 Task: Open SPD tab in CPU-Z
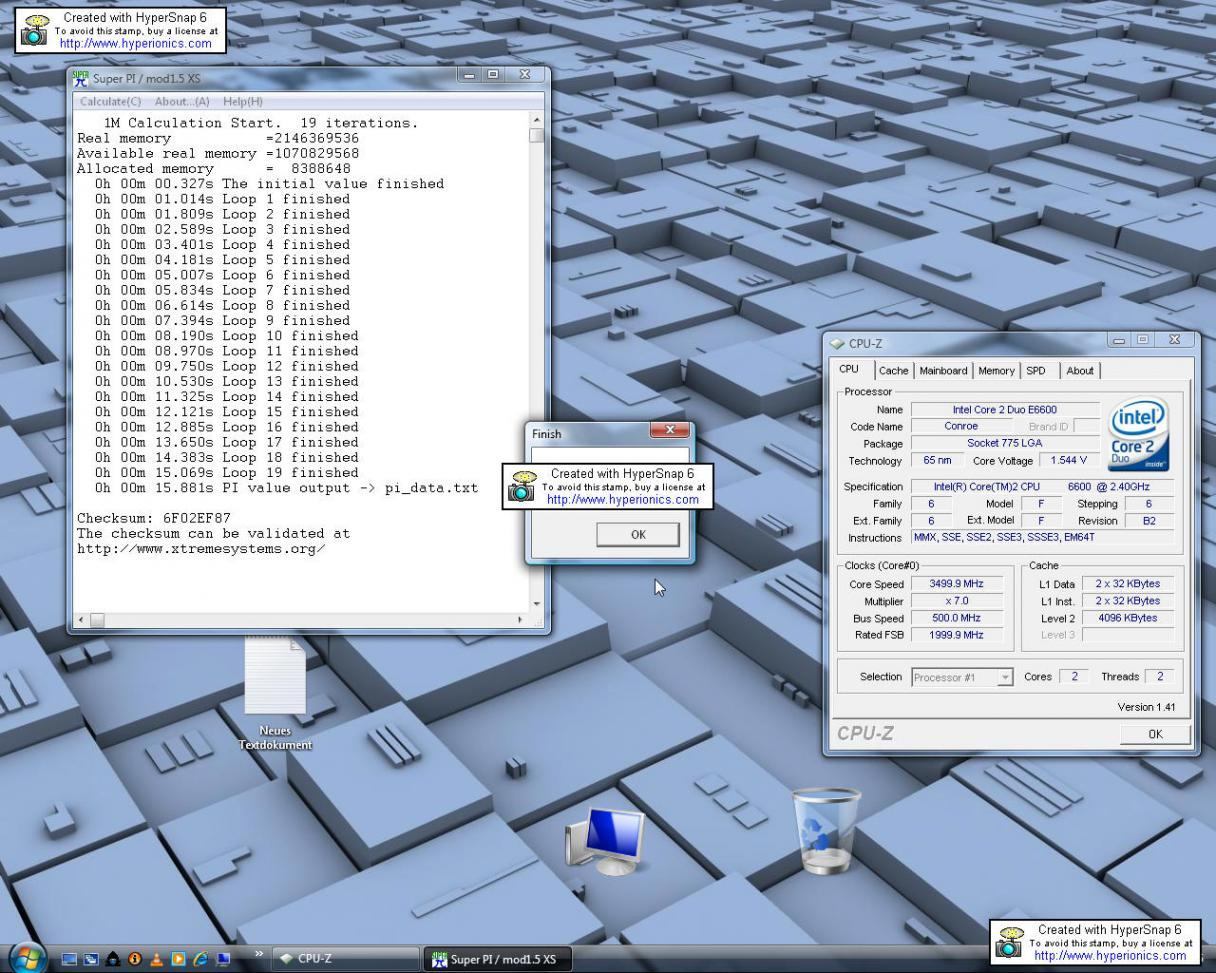click(1037, 371)
